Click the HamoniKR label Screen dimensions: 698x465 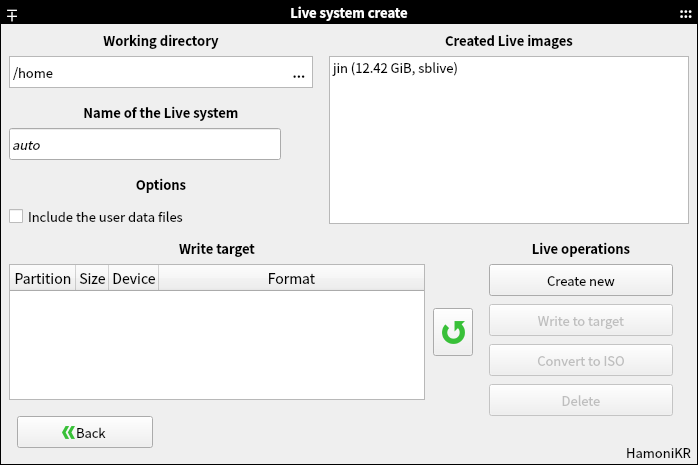tap(658, 453)
